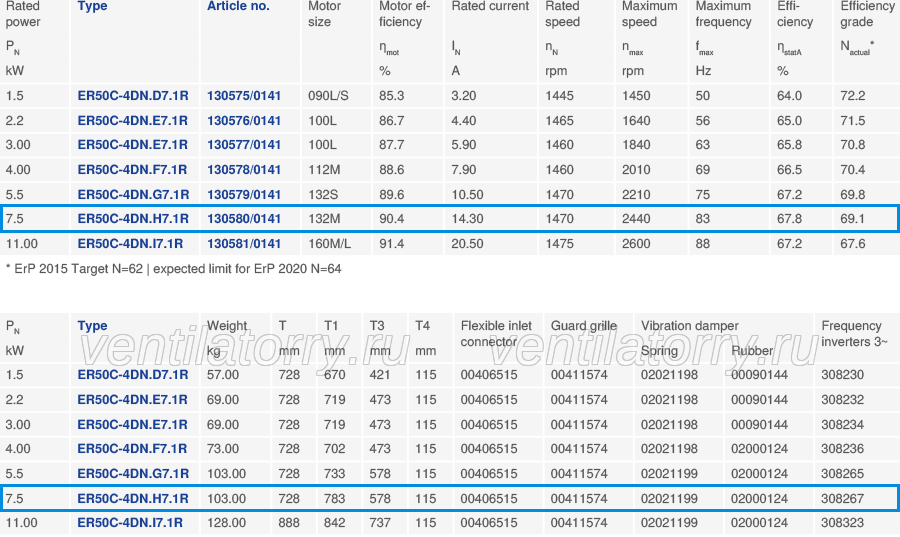Screen dimensions: 900x537
Task: Select rated current value 20.50
Action: [467, 244]
